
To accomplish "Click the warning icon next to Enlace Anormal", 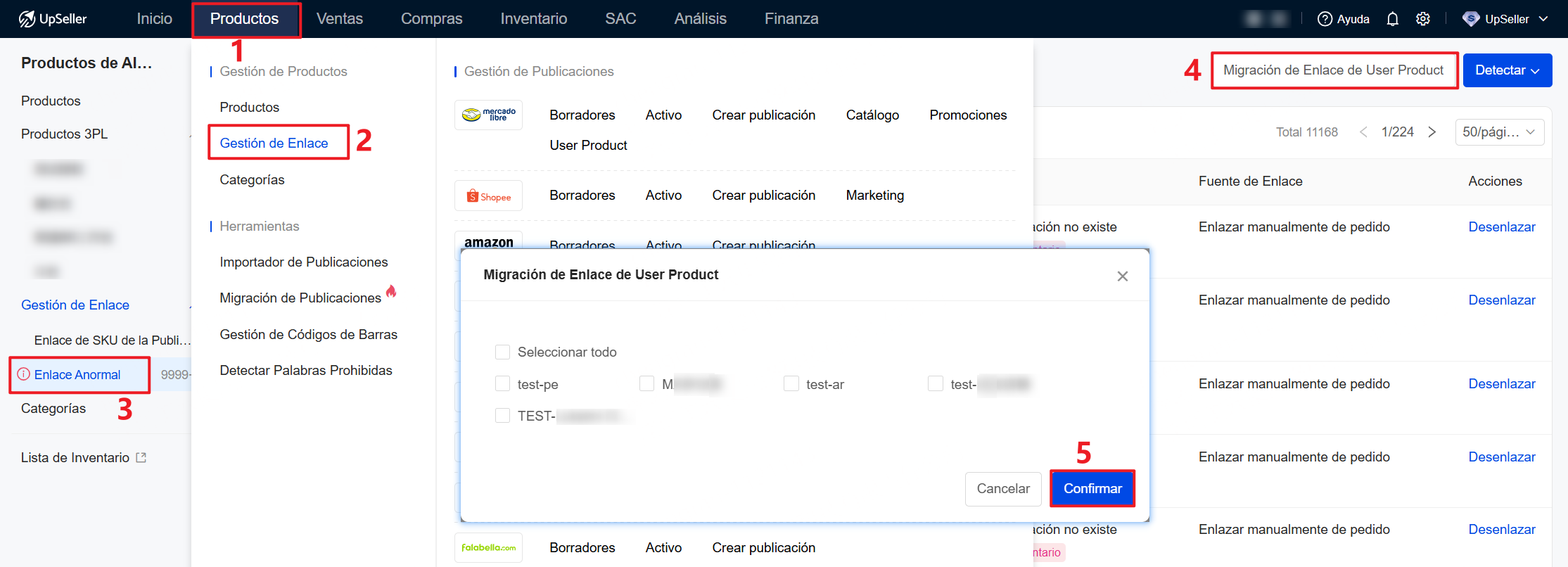I will (x=24, y=374).
